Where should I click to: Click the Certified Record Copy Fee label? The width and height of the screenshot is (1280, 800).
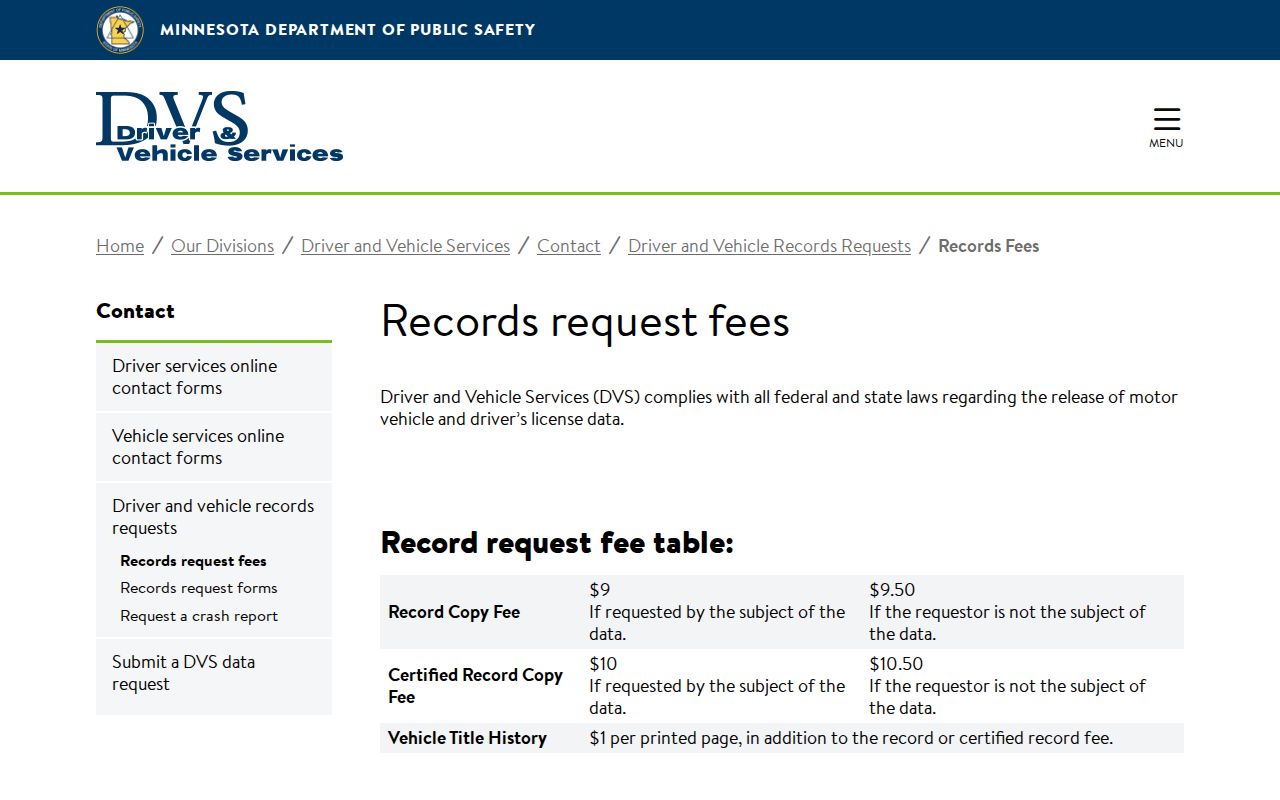point(476,686)
